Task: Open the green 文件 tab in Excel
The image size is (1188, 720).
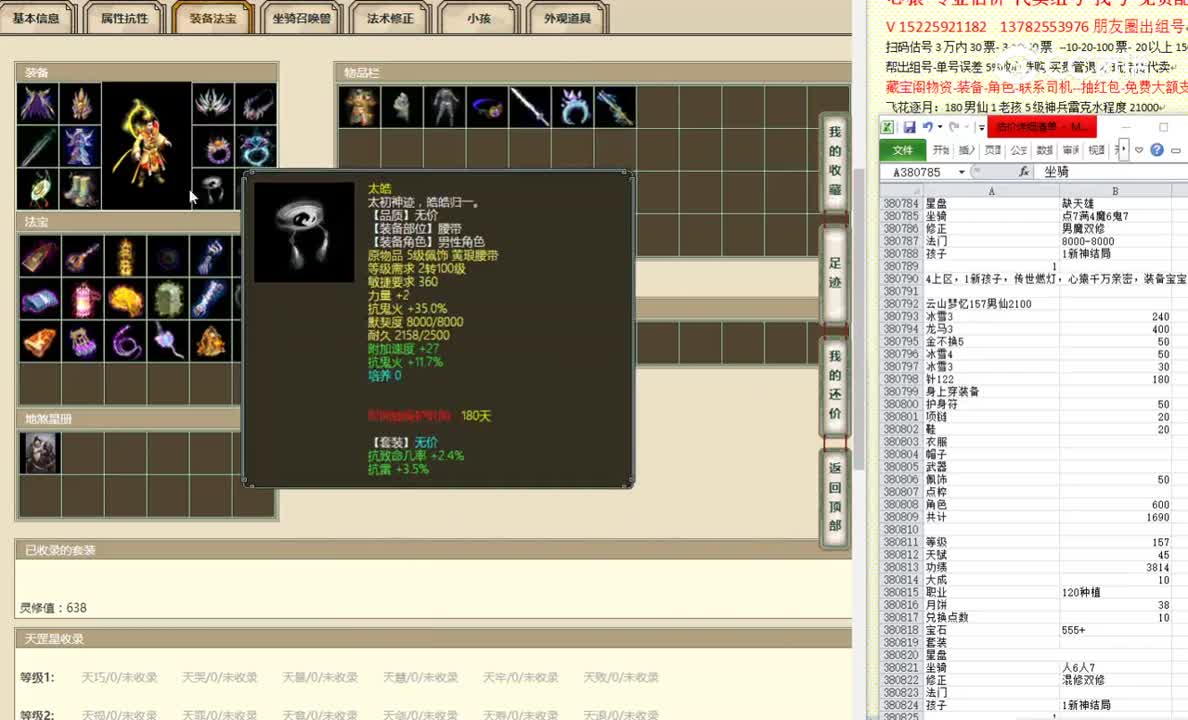Action: 903,148
